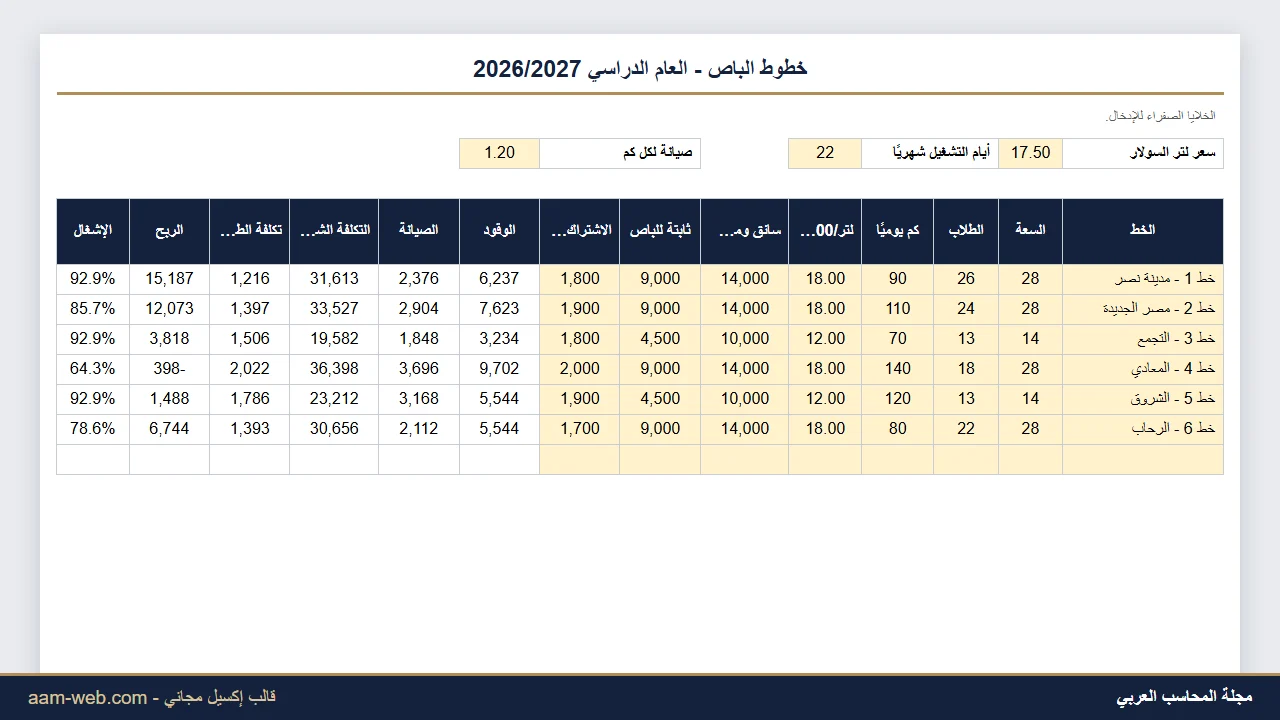Select the negative profit value 398-

169,369
